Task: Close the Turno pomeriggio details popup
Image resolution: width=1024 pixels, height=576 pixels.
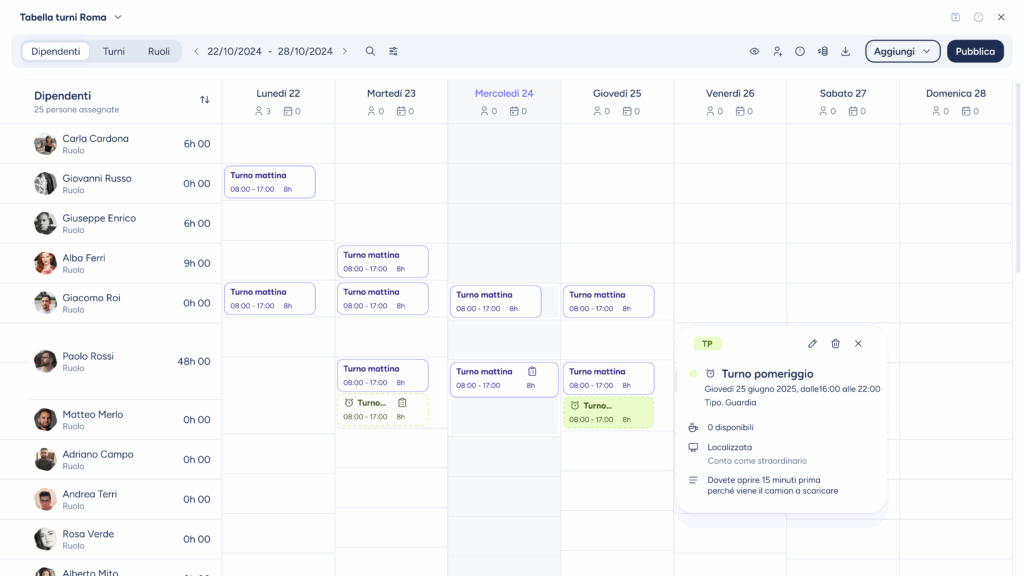Action: click(858, 344)
